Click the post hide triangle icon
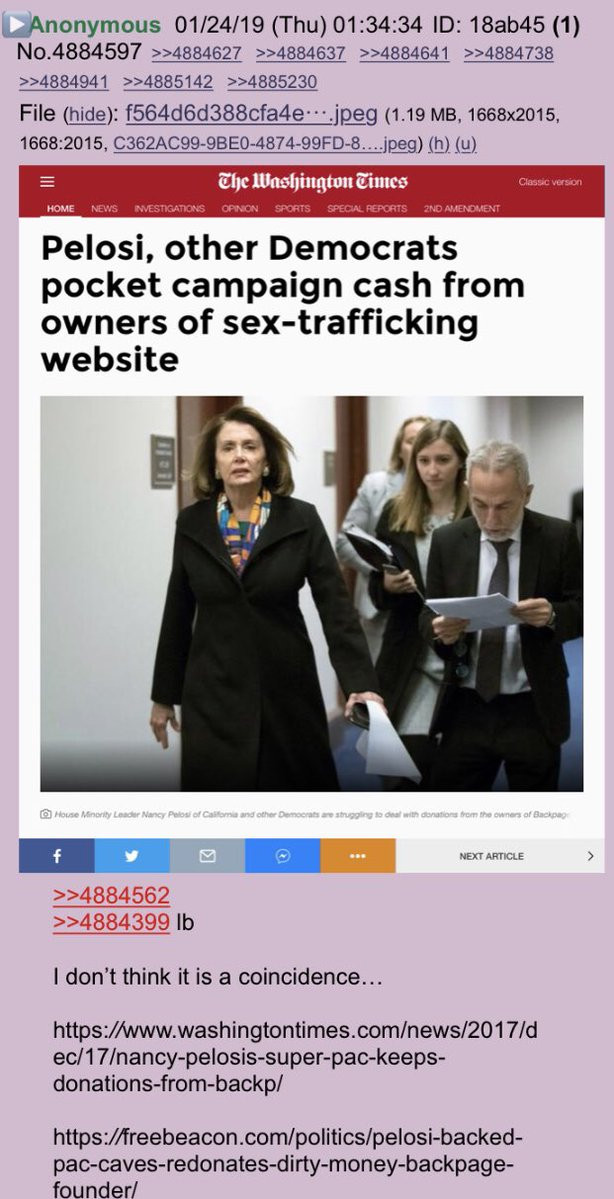The width and height of the screenshot is (614, 1199). point(16,24)
